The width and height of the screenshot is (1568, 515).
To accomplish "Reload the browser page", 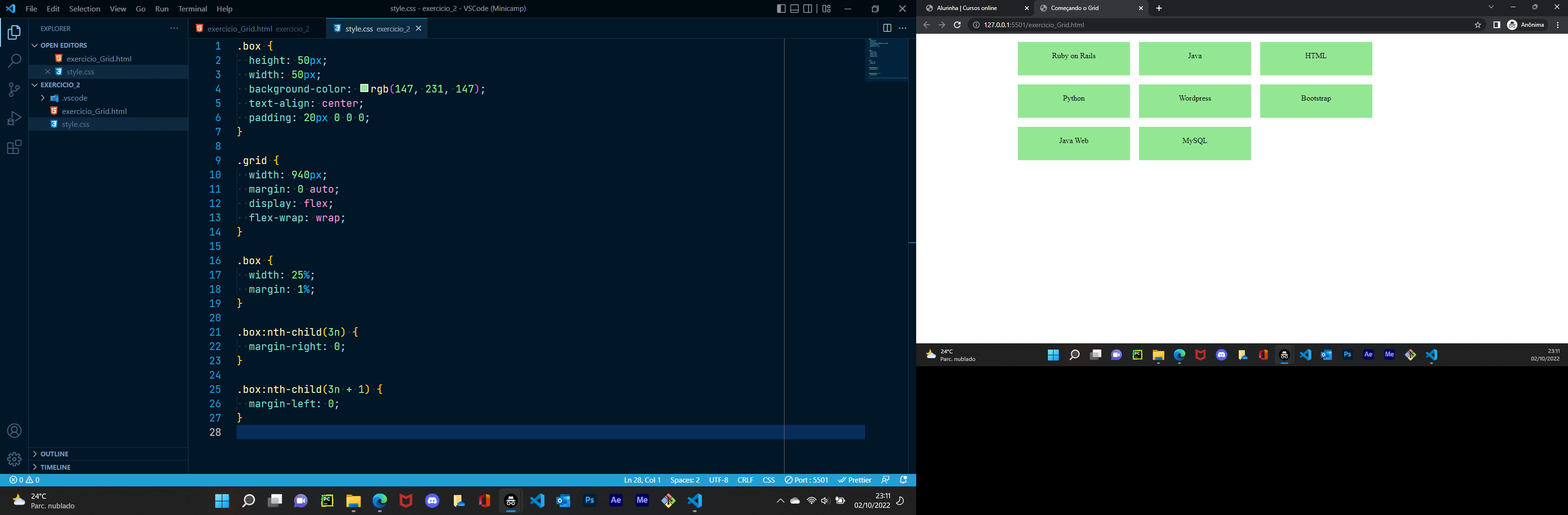I will [x=957, y=25].
